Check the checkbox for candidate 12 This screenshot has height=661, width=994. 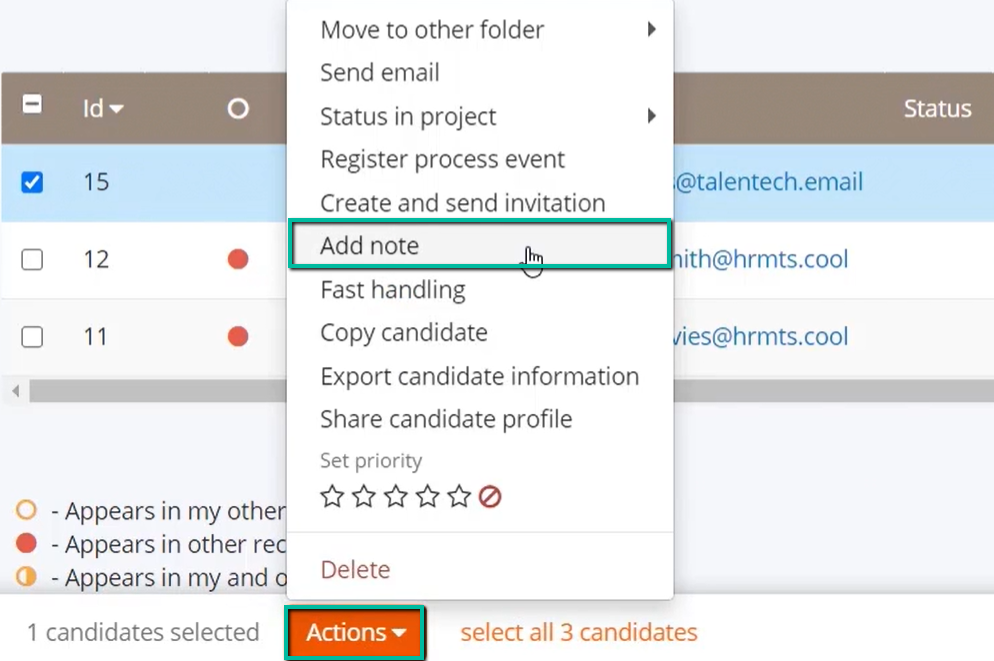(32, 259)
